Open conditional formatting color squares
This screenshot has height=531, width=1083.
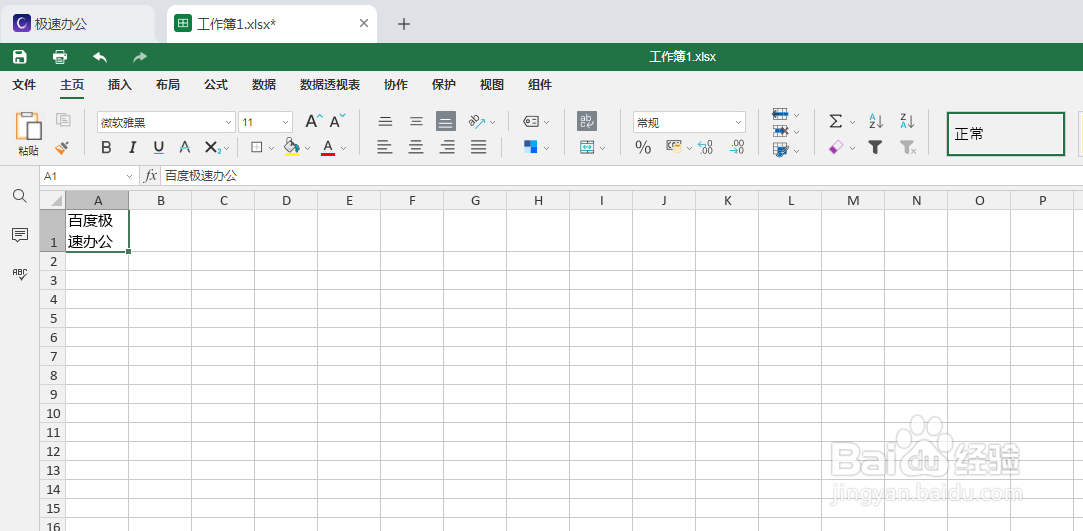[x=530, y=147]
